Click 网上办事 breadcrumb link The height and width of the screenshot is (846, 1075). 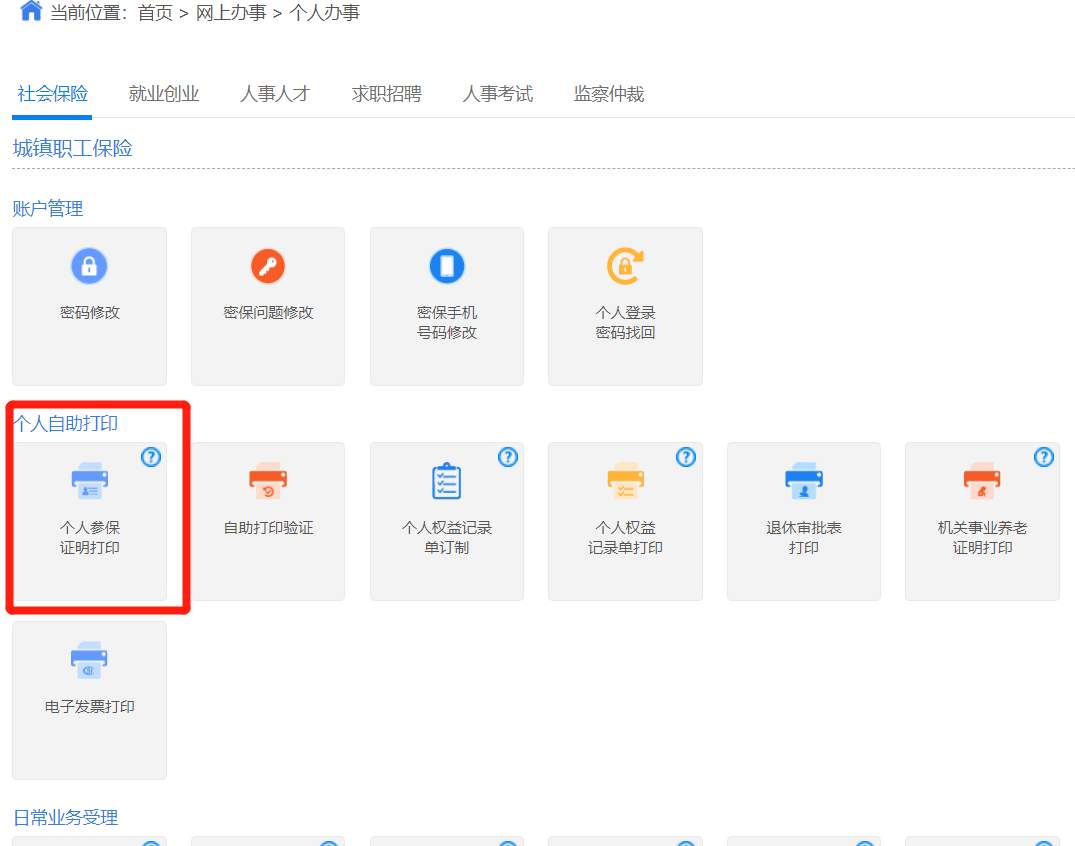tap(231, 13)
